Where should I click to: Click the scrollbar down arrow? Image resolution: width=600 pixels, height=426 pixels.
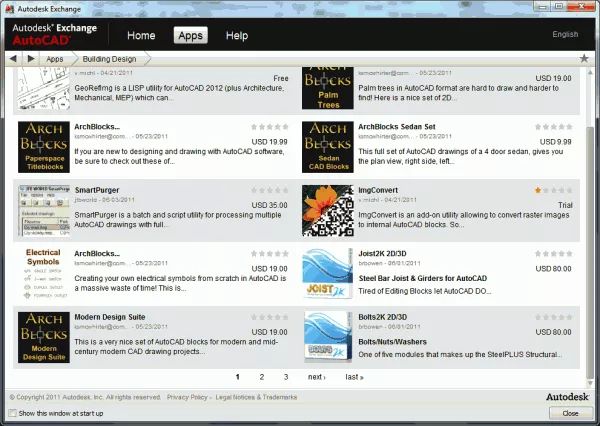[x=590, y=383]
